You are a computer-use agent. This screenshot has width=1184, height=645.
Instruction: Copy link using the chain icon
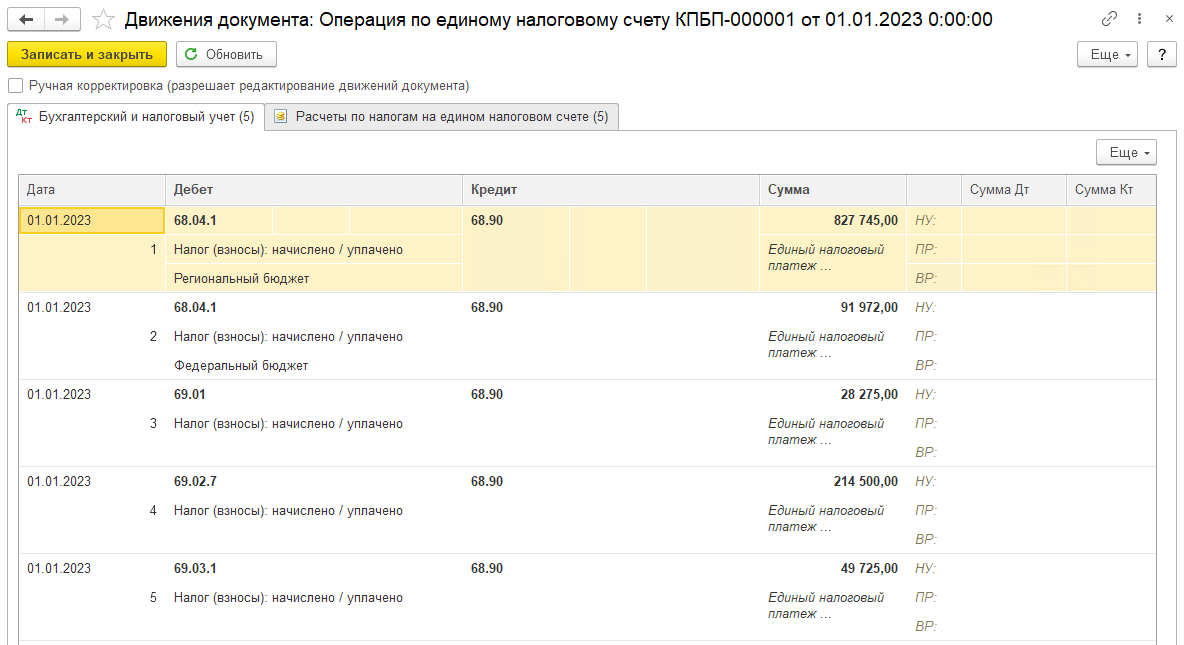(x=1109, y=19)
